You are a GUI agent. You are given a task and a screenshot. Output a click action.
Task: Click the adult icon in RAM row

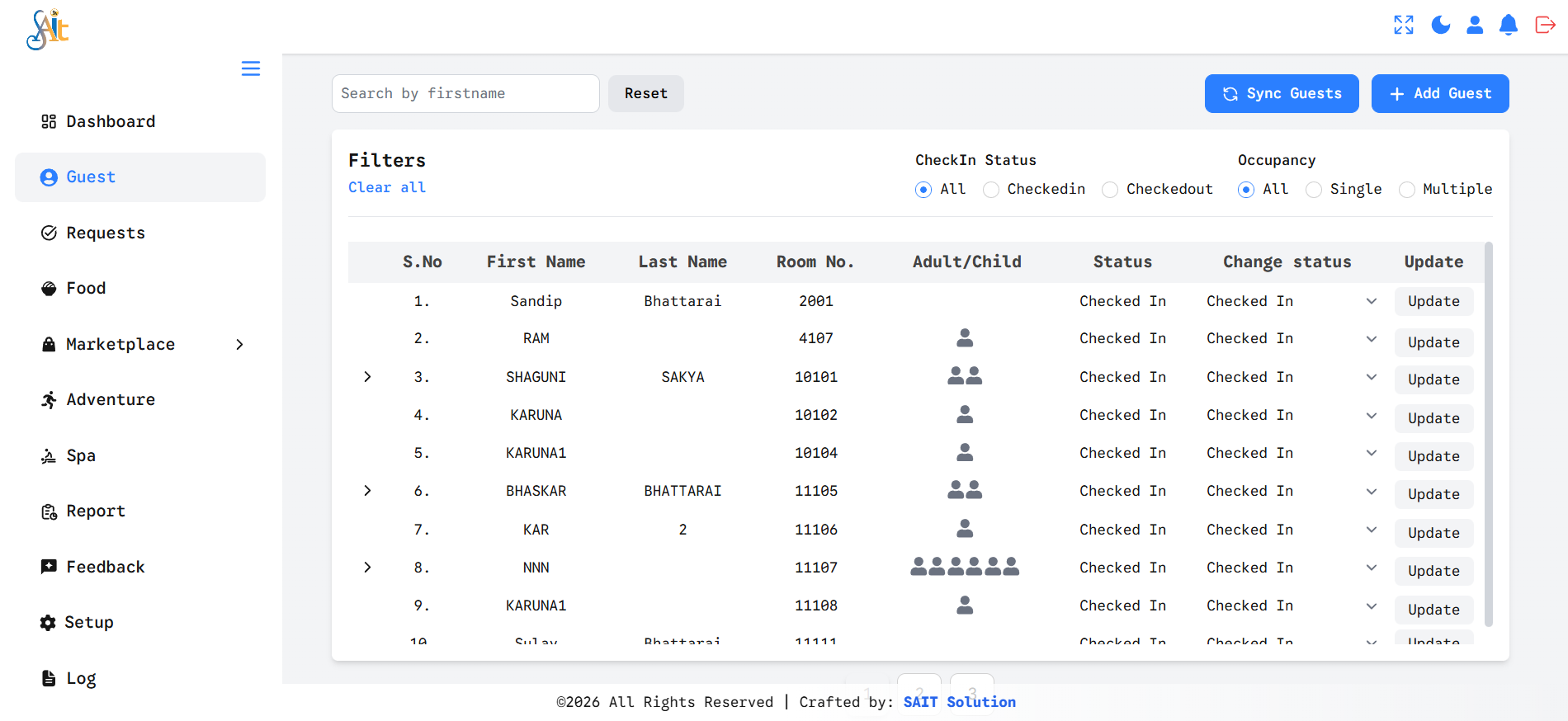[965, 338]
